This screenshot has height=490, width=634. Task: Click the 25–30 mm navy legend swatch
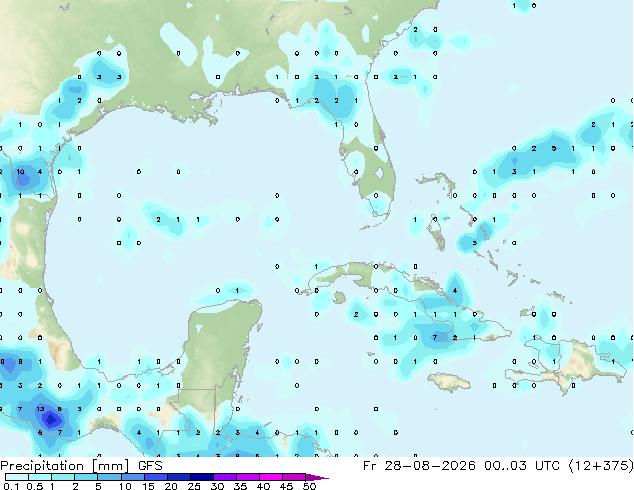[201, 477]
